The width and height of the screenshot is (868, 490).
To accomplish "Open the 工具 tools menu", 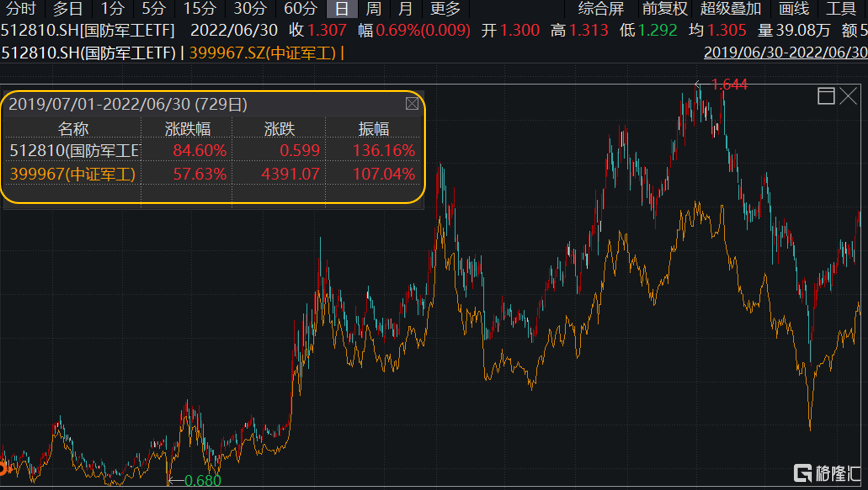I will point(841,8).
